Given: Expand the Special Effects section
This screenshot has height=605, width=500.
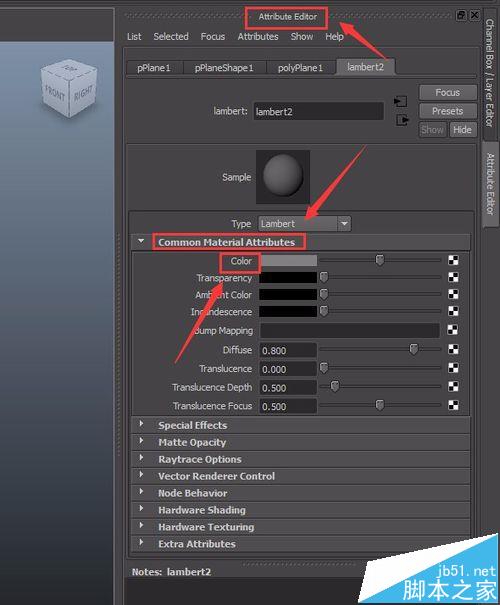Looking at the screenshot, I should (141, 424).
